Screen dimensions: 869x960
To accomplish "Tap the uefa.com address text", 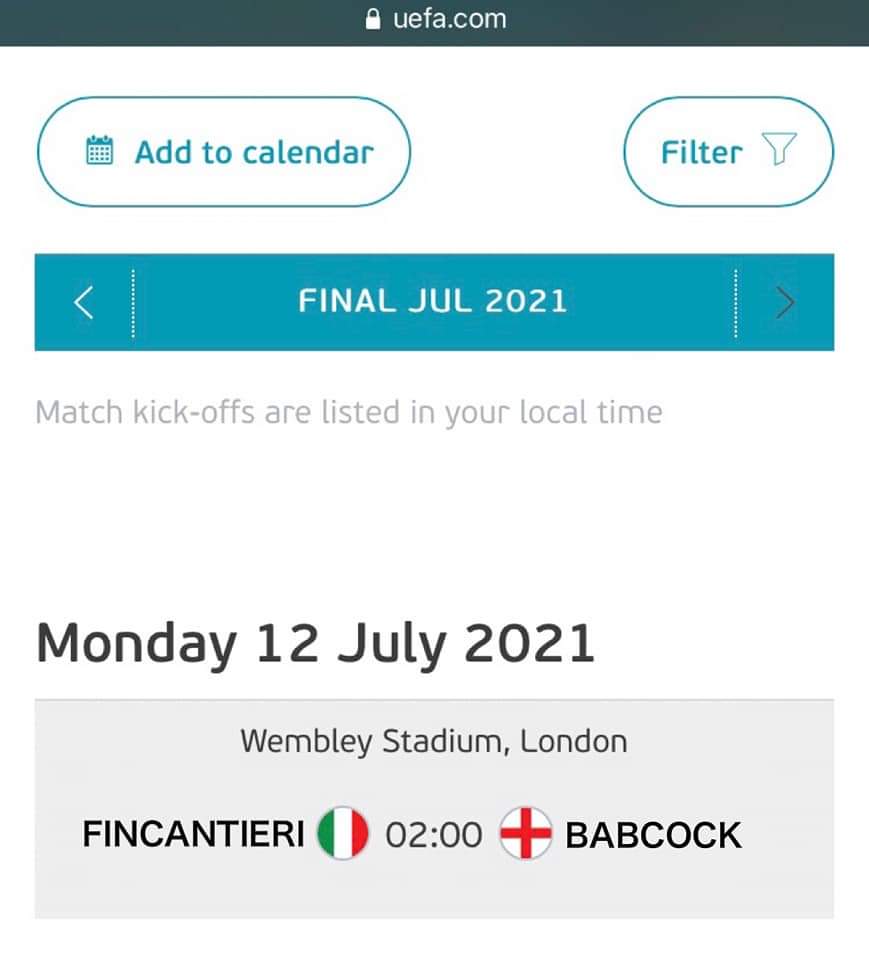I will coord(449,19).
